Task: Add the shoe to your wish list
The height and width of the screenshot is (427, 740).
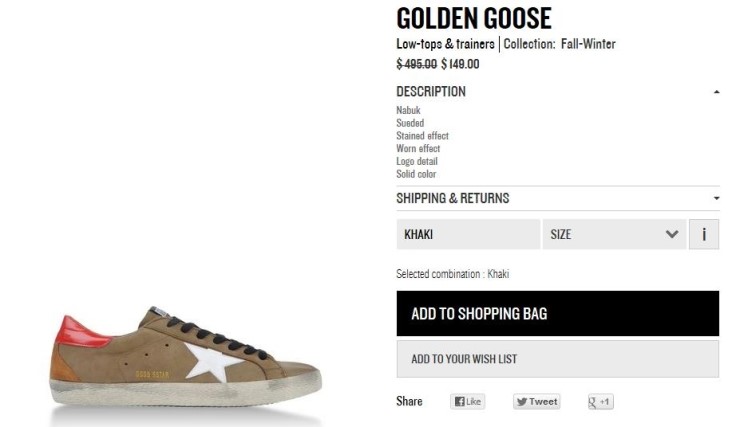Action: tap(557, 359)
